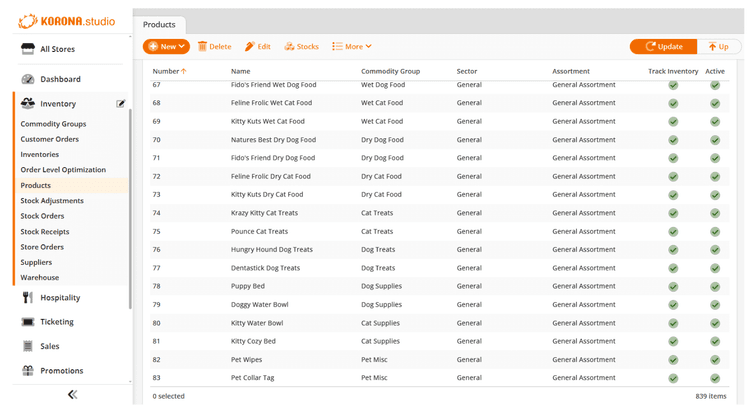
Task: Click the Delete toolbar button
Action: [214, 46]
